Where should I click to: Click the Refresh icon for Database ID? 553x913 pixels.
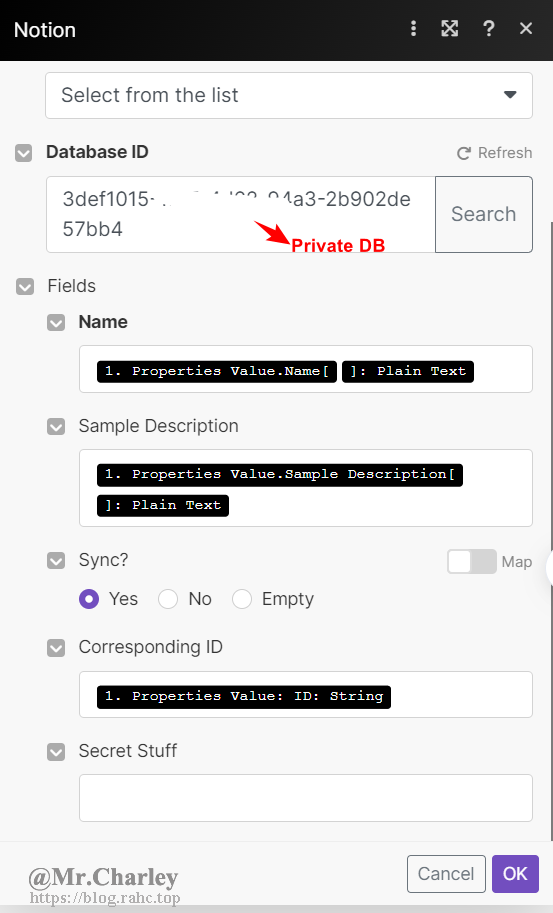click(x=463, y=153)
